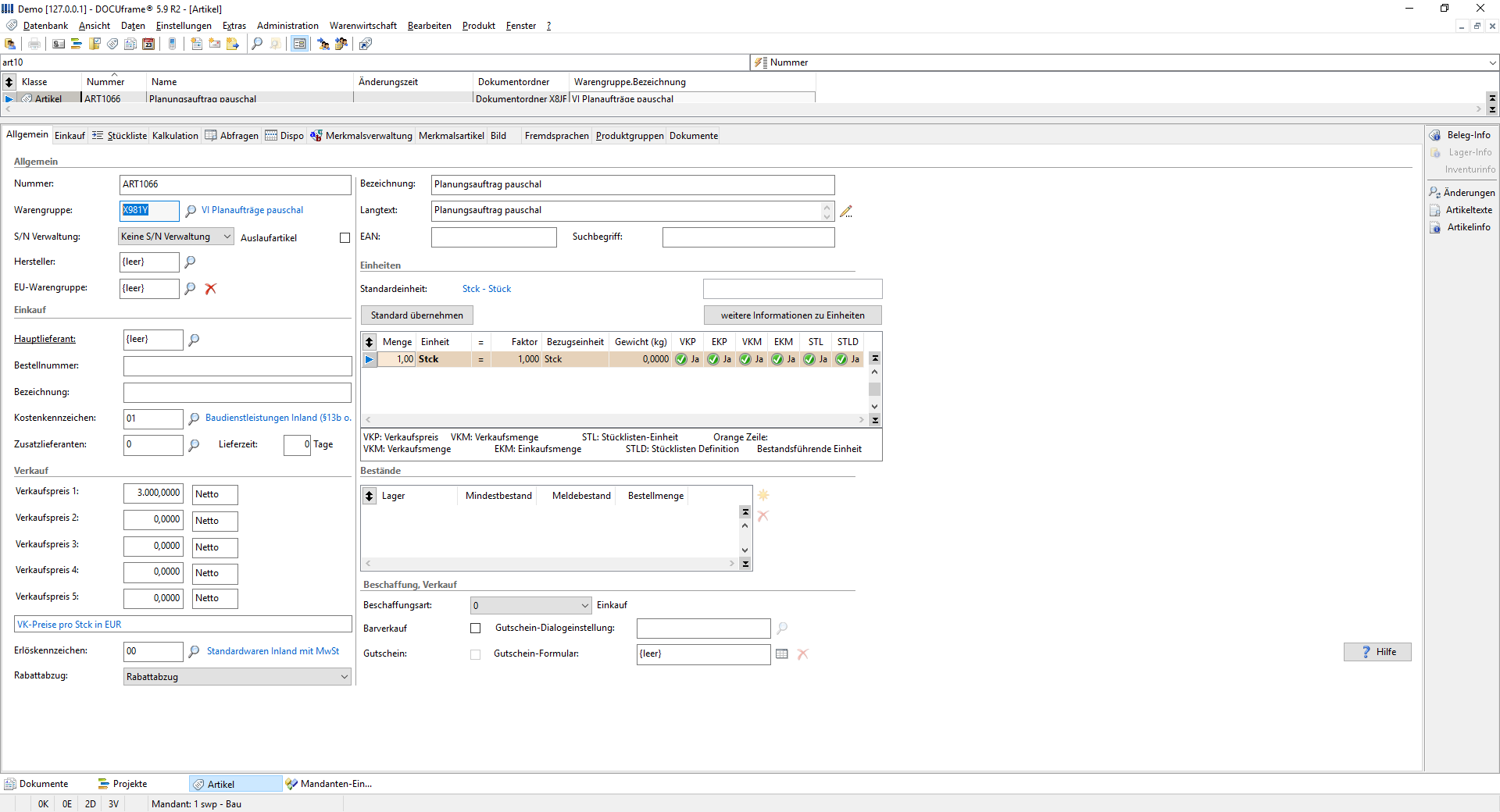
Task: Click the shortcut tag toolbar icon
Action: tap(366, 45)
